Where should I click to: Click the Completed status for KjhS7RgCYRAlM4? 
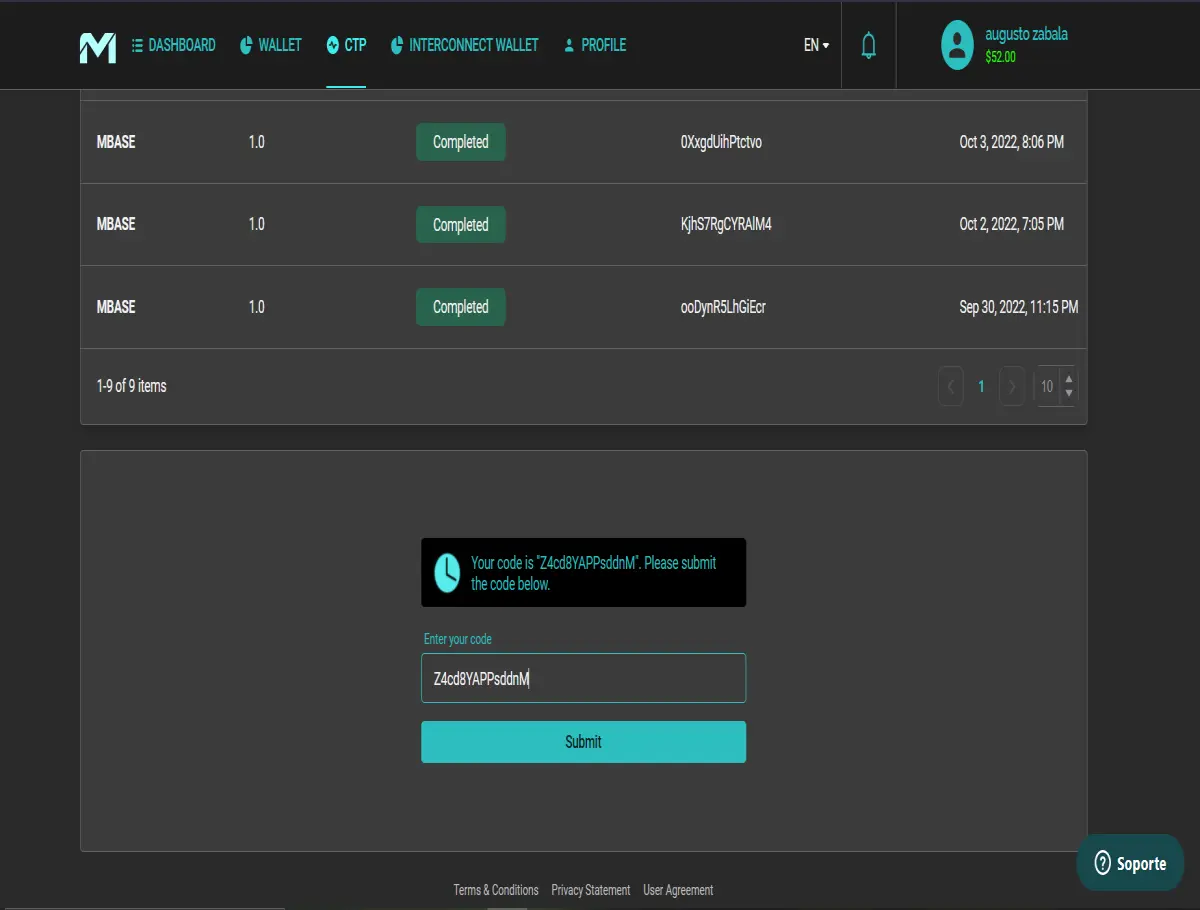click(x=461, y=225)
